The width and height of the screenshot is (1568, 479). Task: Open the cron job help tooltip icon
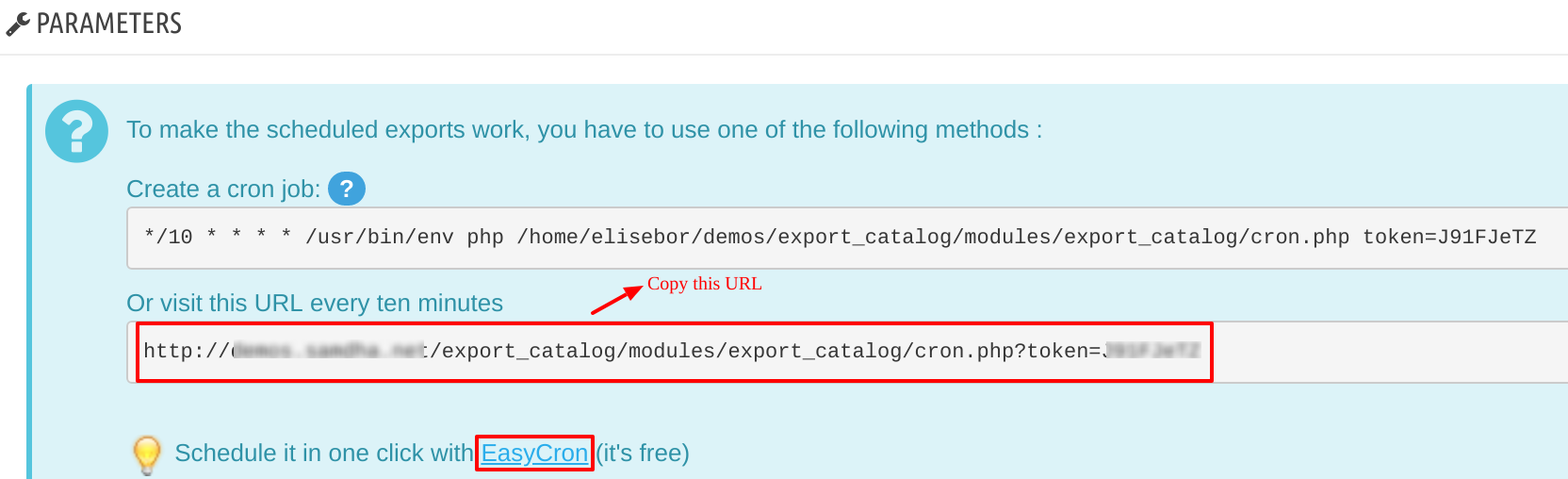(347, 189)
